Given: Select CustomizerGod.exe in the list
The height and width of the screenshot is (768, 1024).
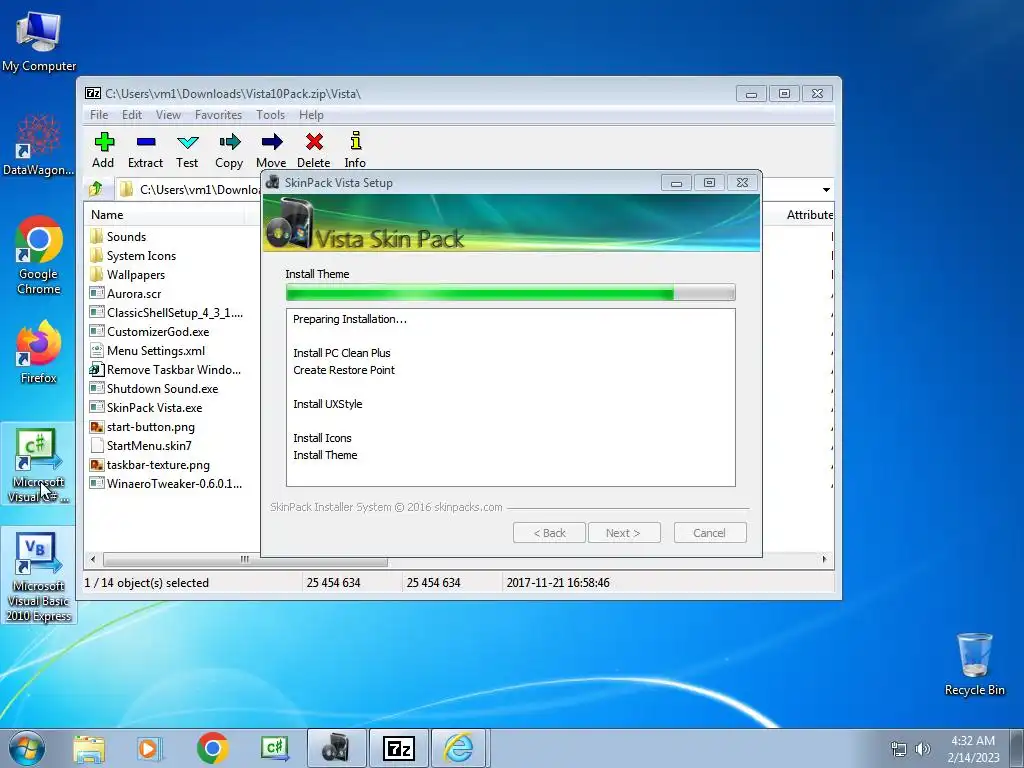Looking at the screenshot, I should (x=157, y=331).
